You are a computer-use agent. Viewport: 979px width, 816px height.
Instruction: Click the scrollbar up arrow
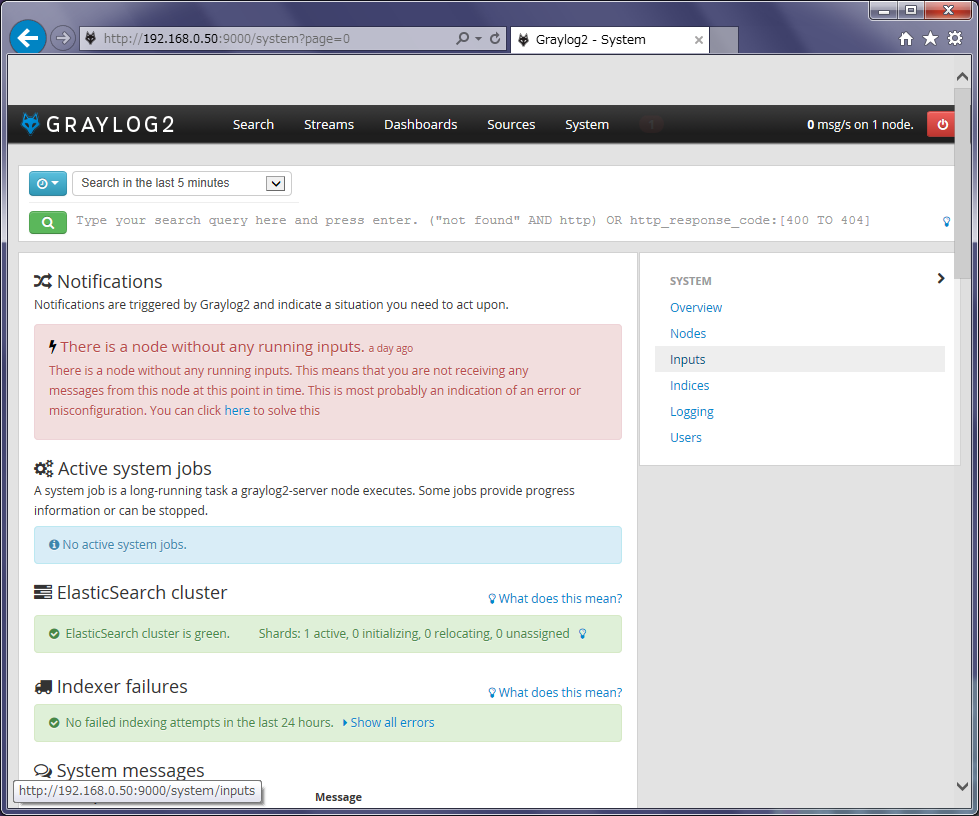pyautogui.click(x=962, y=77)
